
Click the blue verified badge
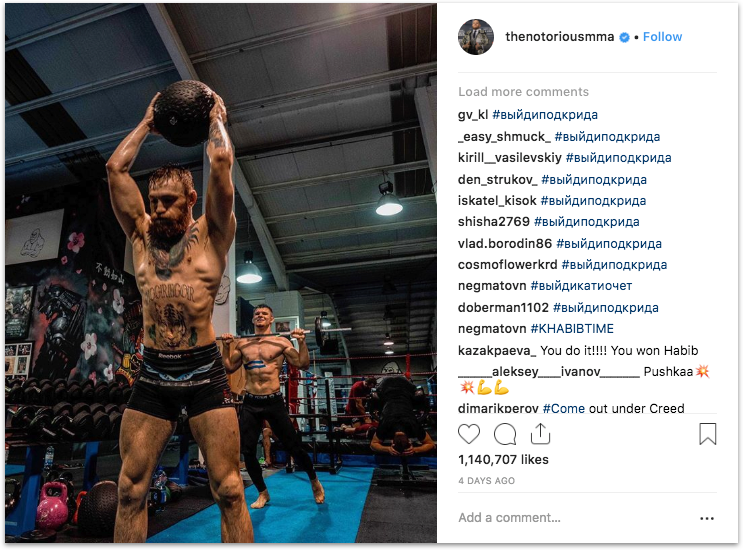click(x=625, y=37)
